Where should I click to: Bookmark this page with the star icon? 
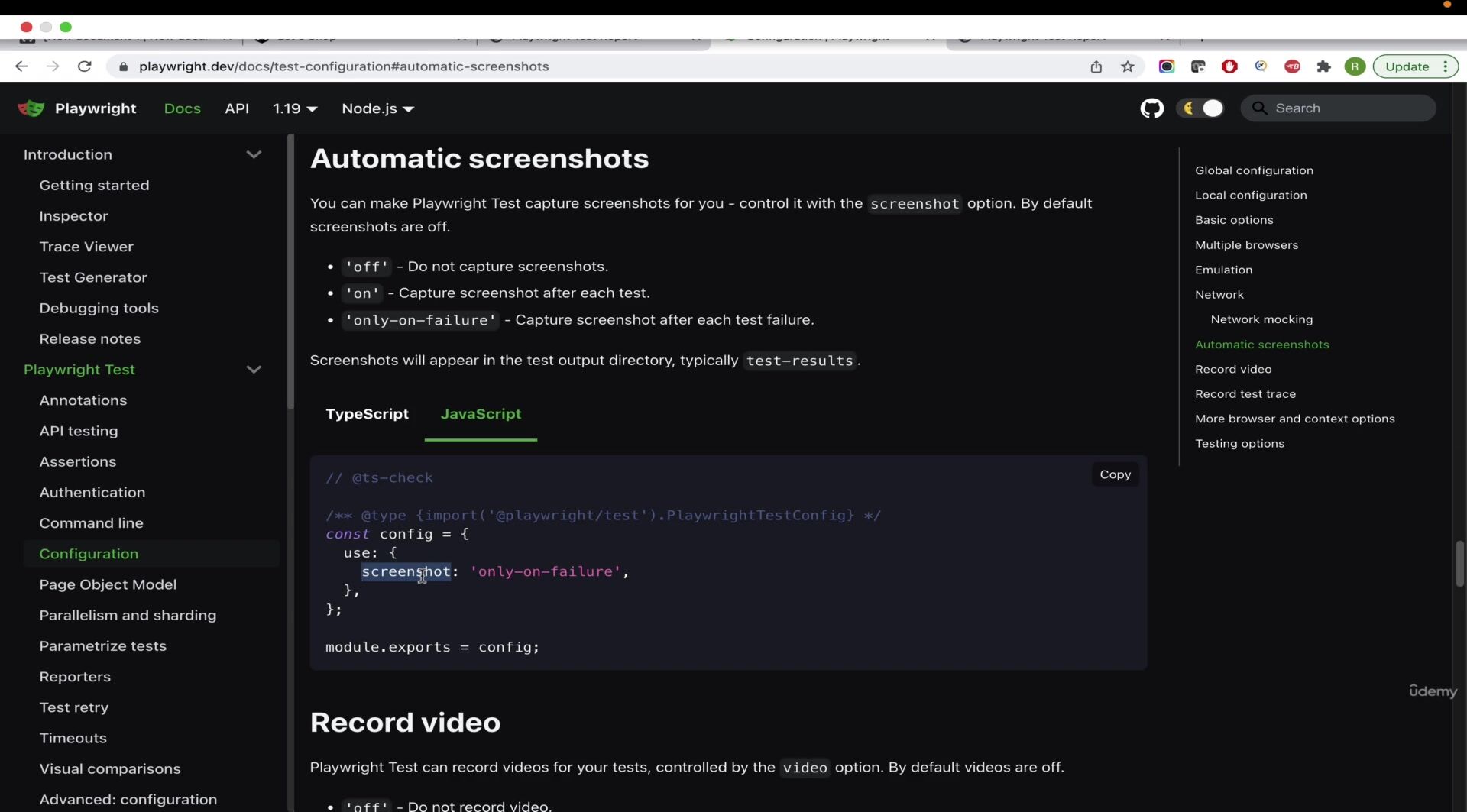[x=1127, y=66]
